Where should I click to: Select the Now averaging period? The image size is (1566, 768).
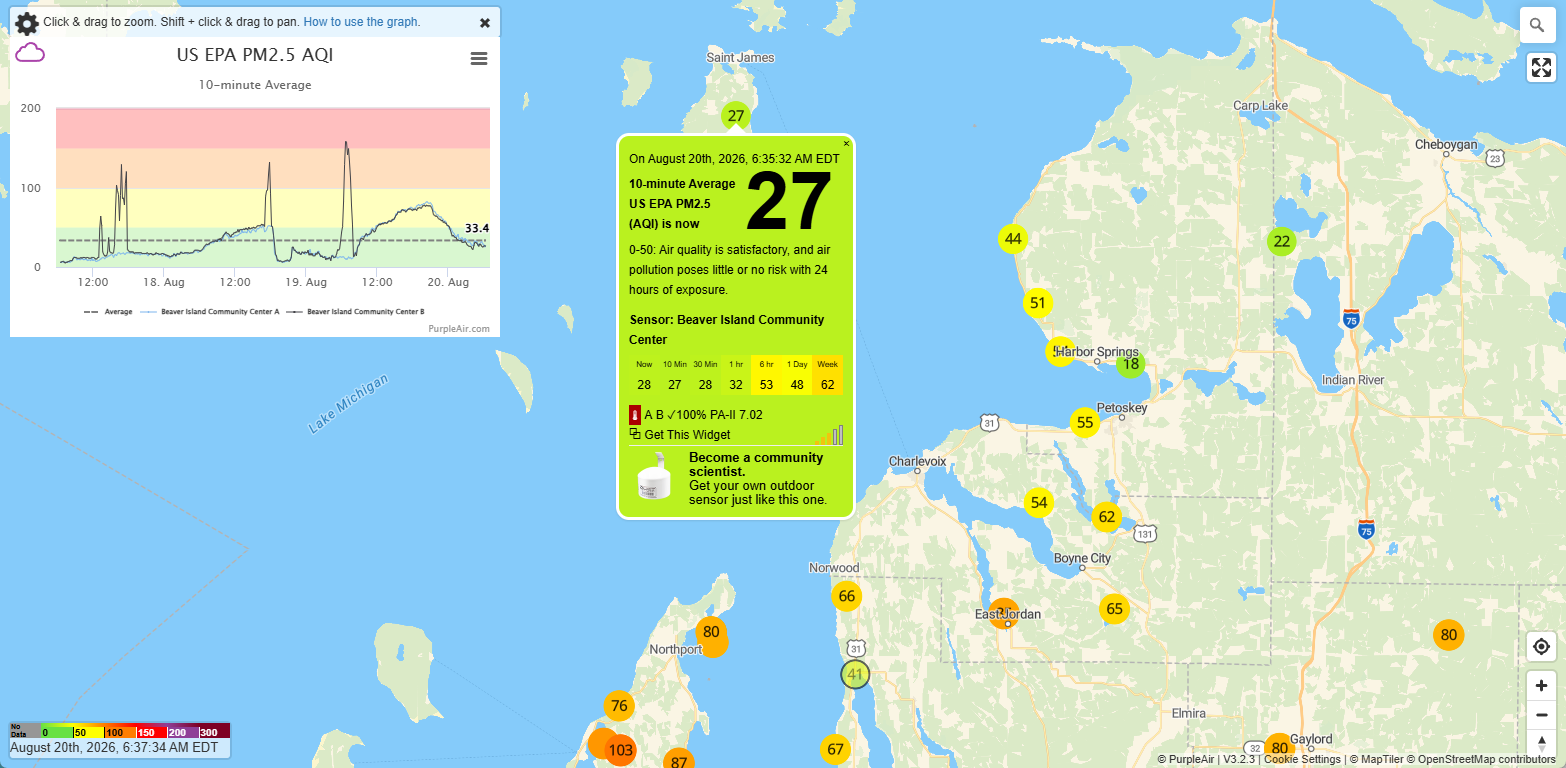644,375
